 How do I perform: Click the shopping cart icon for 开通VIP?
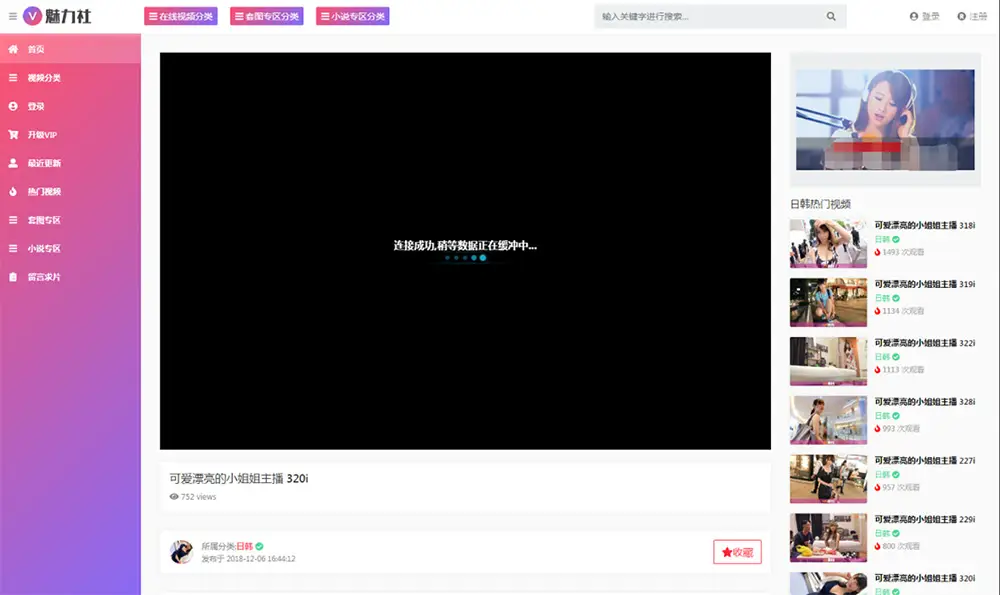[x=13, y=134]
